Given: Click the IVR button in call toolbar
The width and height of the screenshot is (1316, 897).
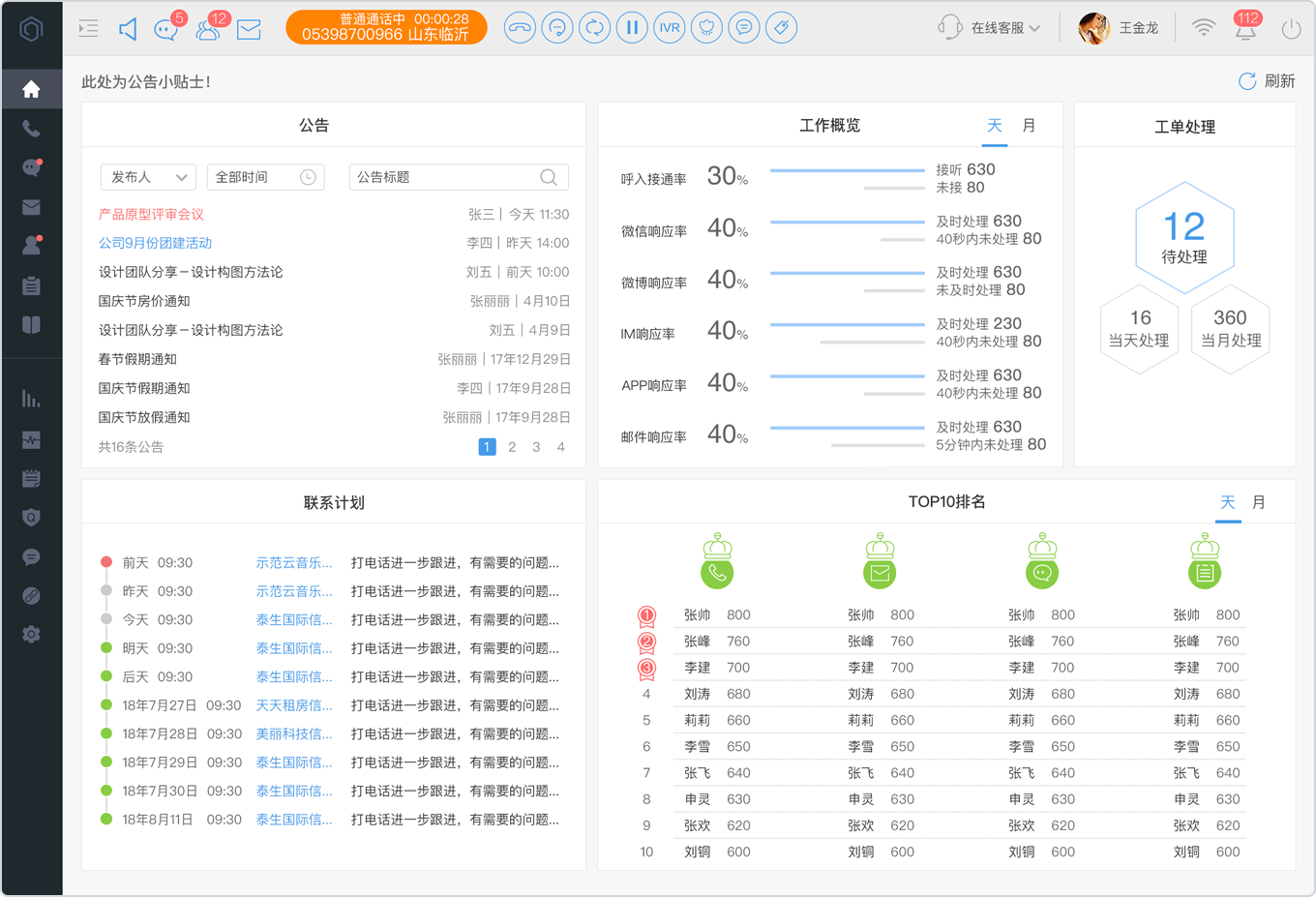Looking at the screenshot, I should coord(670,27).
